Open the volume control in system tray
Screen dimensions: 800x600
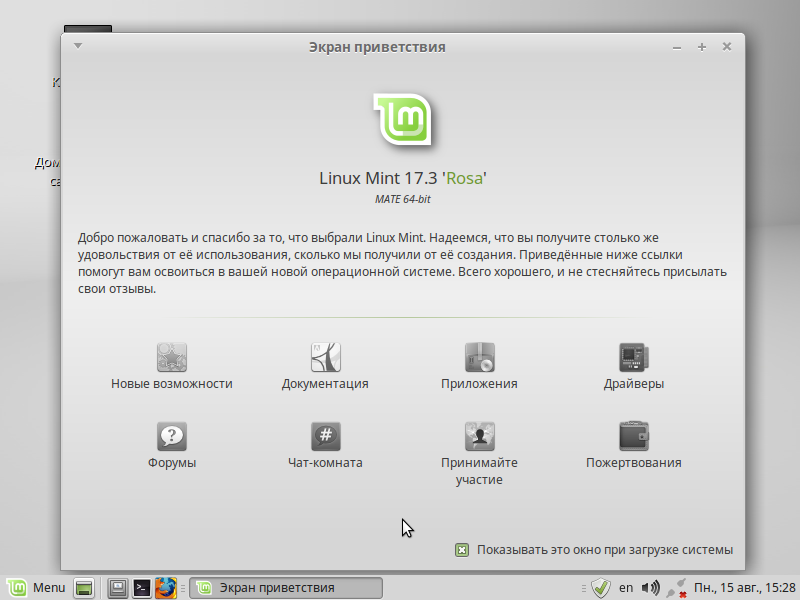tap(651, 587)
